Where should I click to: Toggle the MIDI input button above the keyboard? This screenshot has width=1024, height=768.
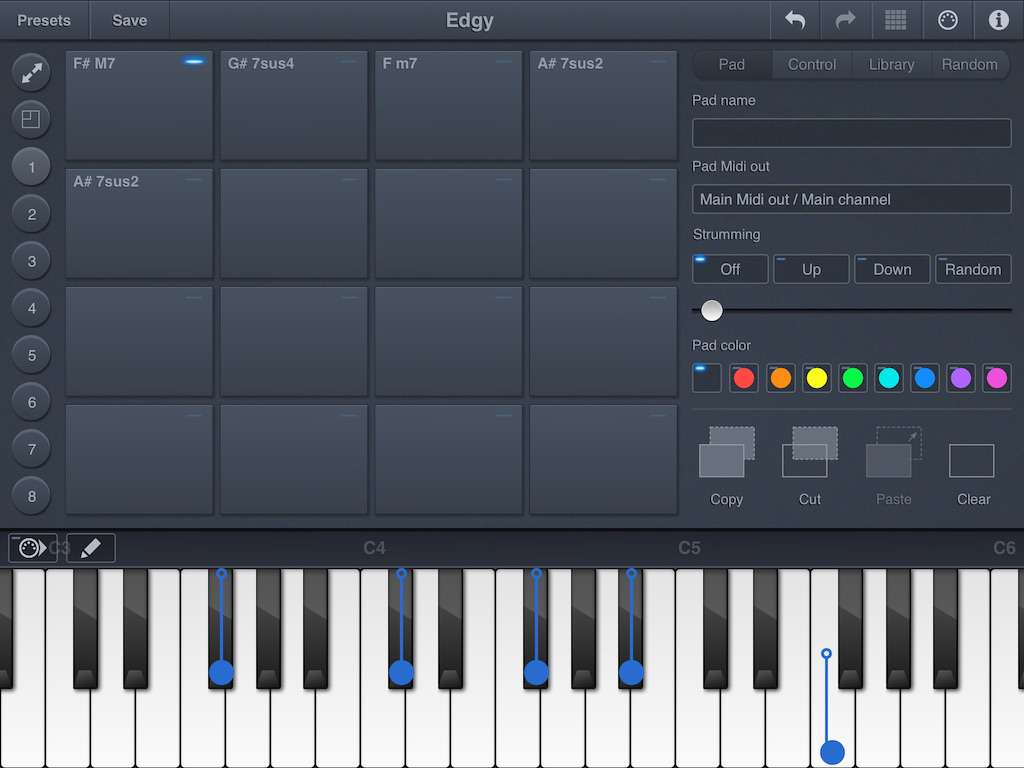click(30, 547)
